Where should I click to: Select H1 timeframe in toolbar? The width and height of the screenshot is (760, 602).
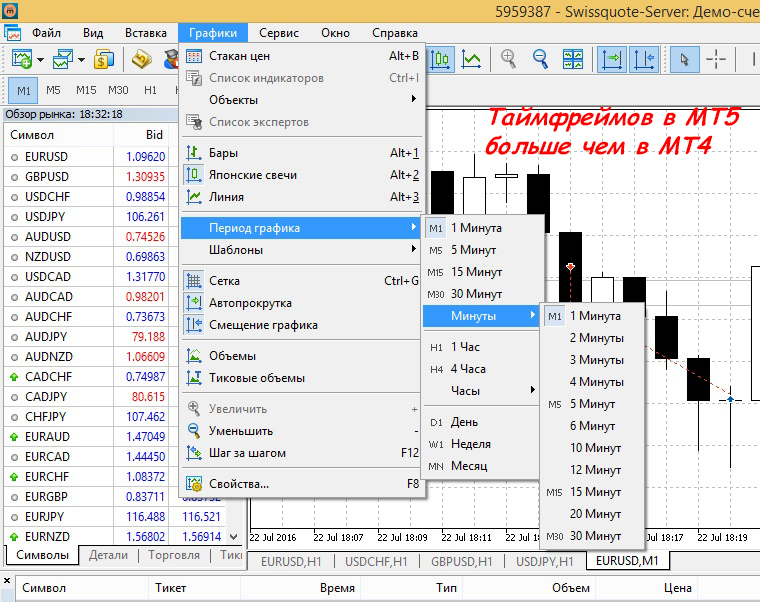pyautogui.click(x=150, y=90)
